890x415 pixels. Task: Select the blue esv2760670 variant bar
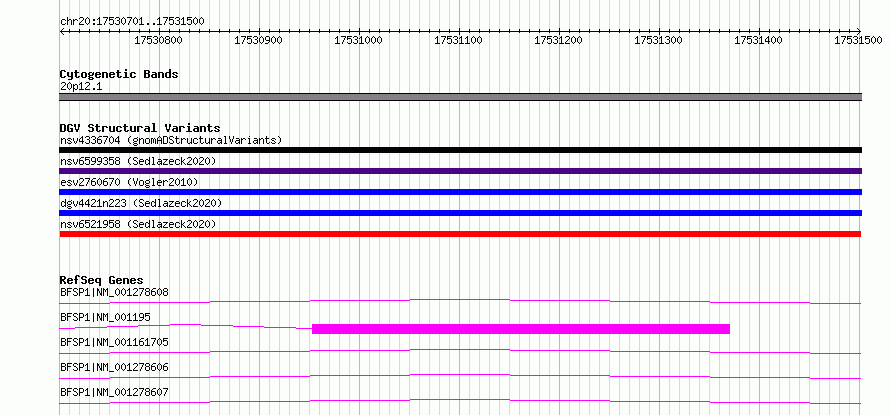coord(460,192)
